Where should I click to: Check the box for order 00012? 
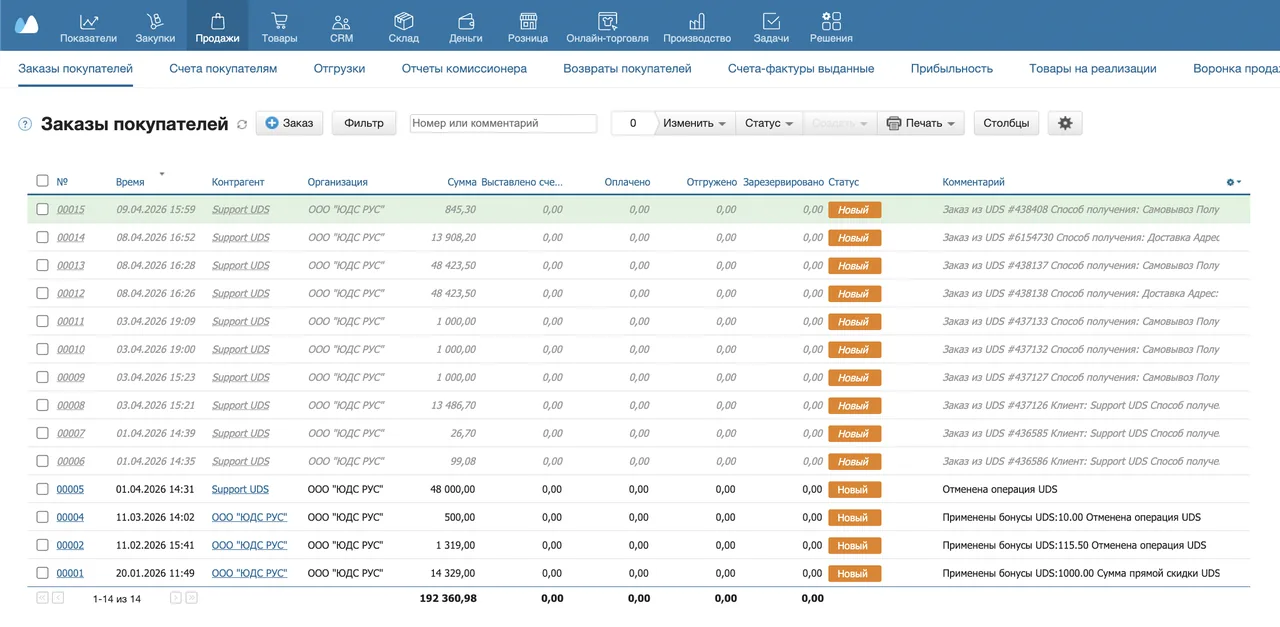[42, 293]
